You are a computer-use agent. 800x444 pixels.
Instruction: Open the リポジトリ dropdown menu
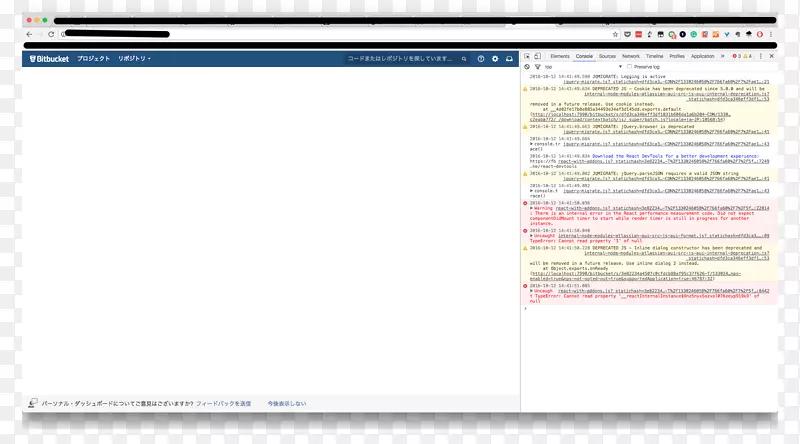(x=133, y=59)
